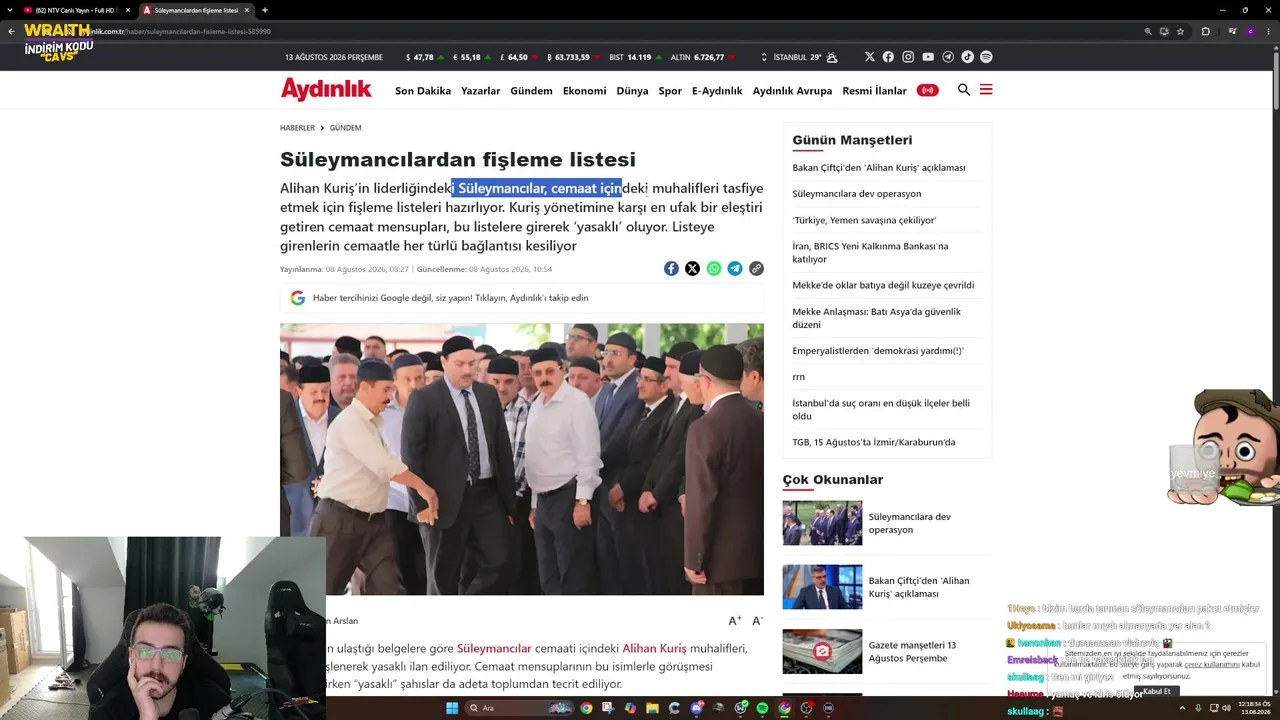
Task: Open the site search magnifier
Action: (964, 90)
